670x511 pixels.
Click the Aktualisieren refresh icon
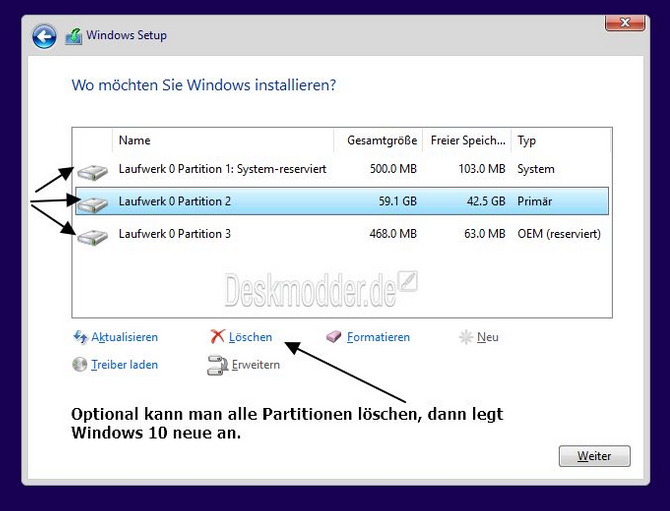(x=80, y=337)
